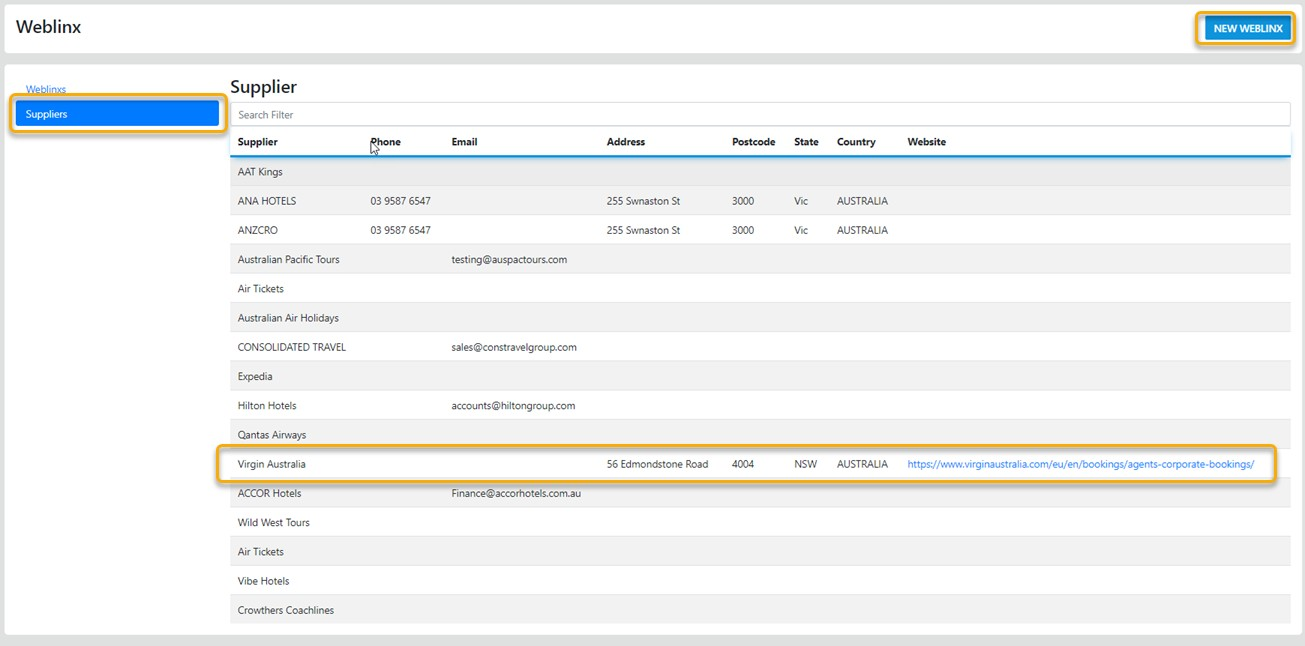Sort by the Supplier column header
The width and height of the screenshot is (1305, 646).
(258, 142)
